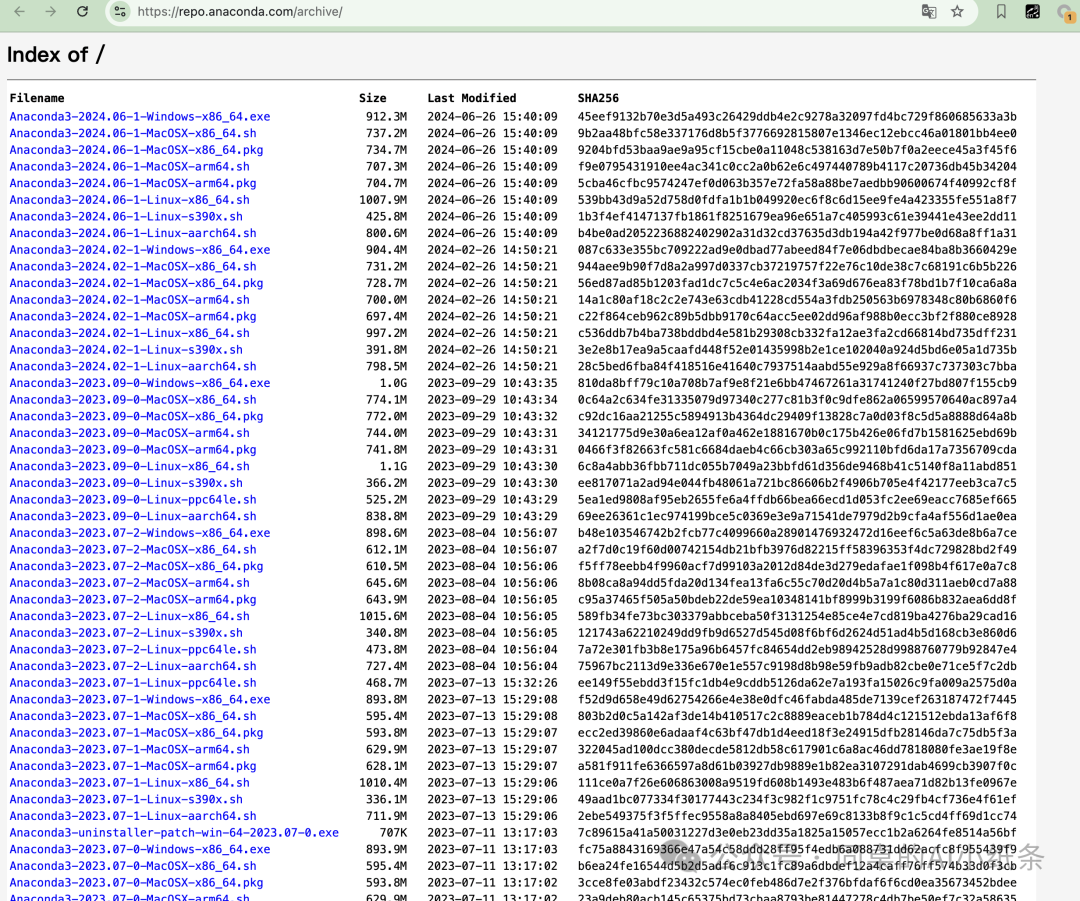Screen dimensions: 1080x901
Task: Select Anaconda3-2024.02-1-Linux-x86_64.sh link
Action: 129,333
